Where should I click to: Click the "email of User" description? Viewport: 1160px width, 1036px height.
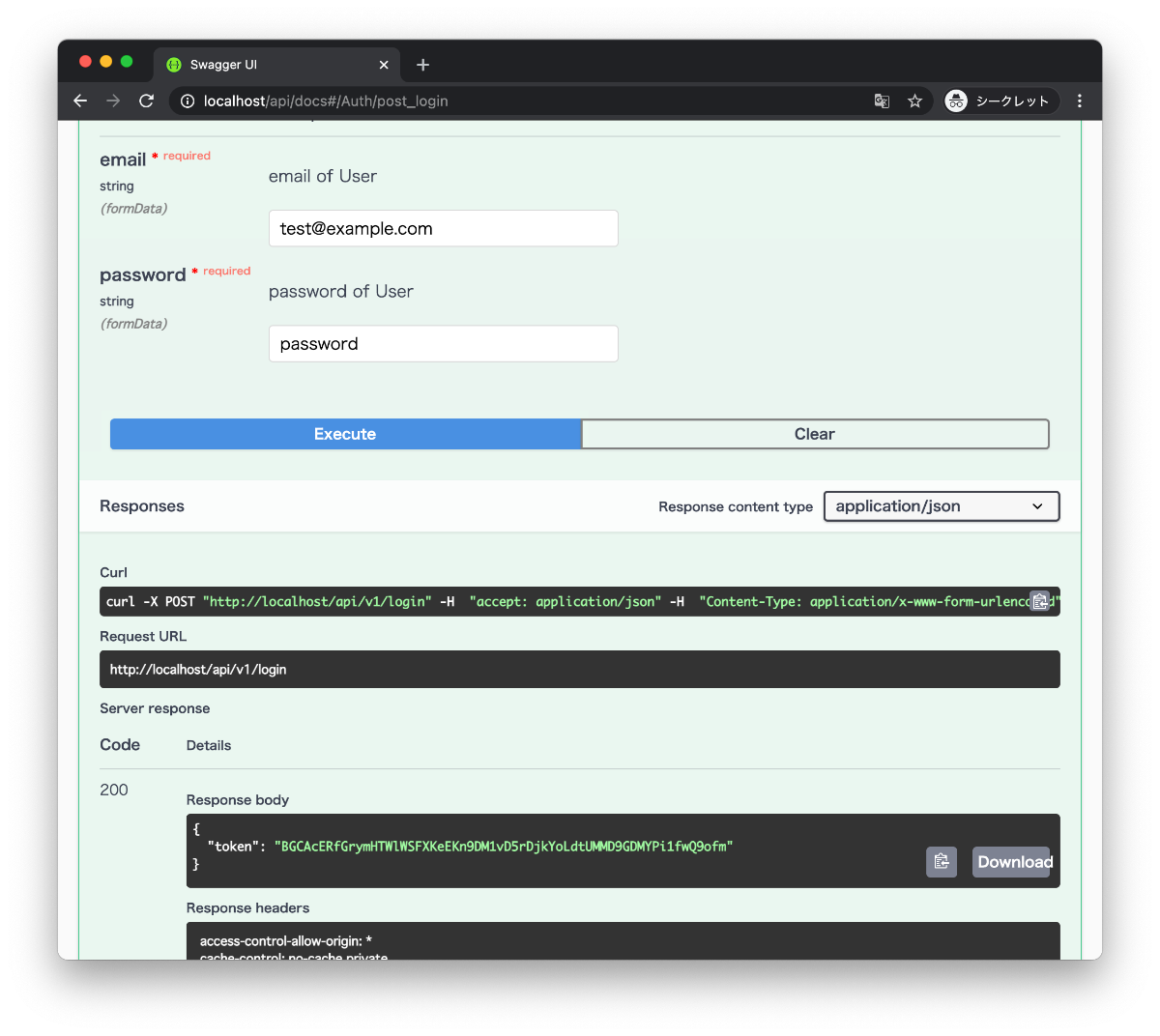[x=323, y=176]
